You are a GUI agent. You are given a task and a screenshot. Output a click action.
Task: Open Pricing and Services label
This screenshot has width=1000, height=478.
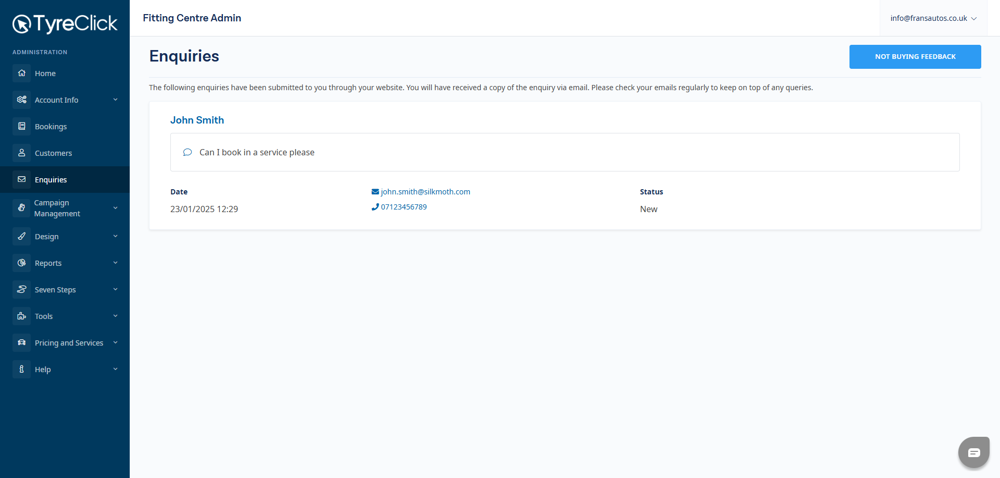tap(69, 343)
